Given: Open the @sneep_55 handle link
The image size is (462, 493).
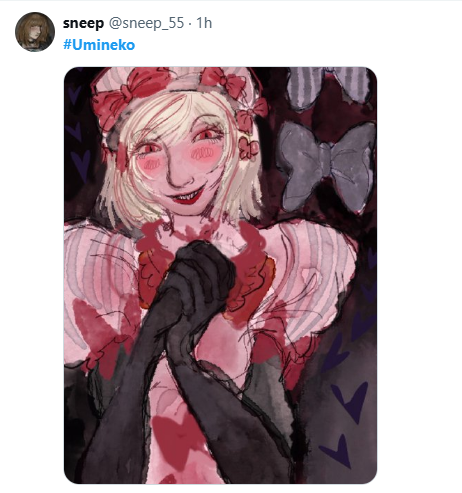Looking at the screenshot, I should (146, 23).
